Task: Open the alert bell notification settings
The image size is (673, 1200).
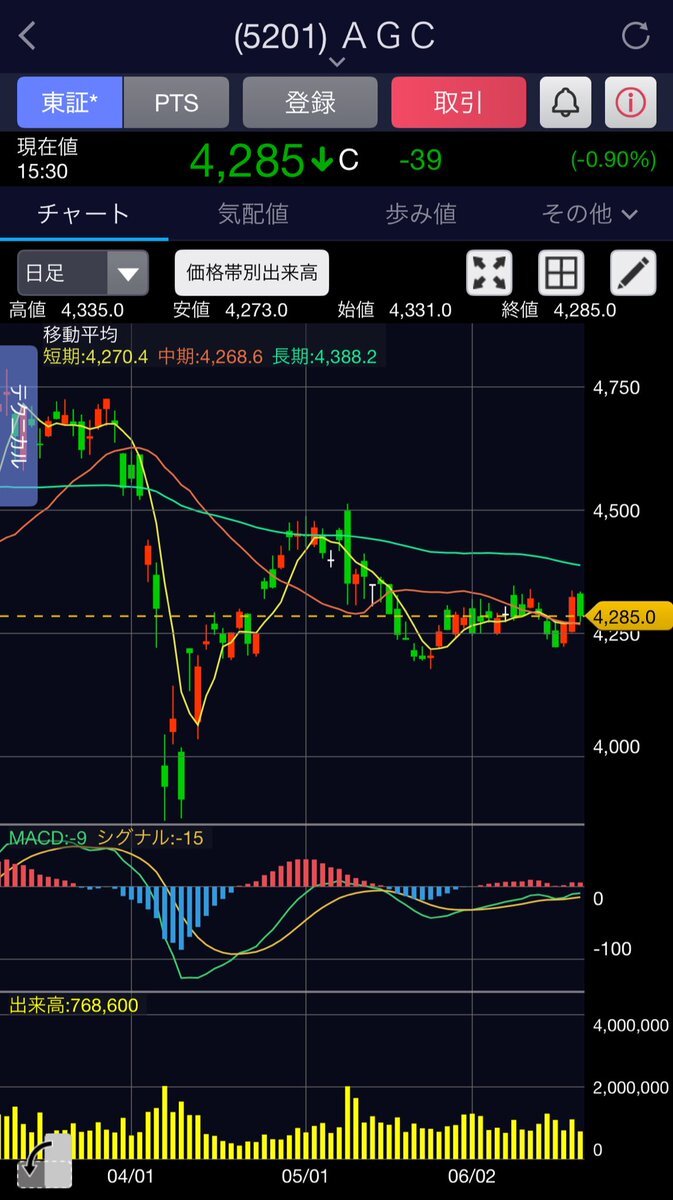Action: tap(566, 102)
